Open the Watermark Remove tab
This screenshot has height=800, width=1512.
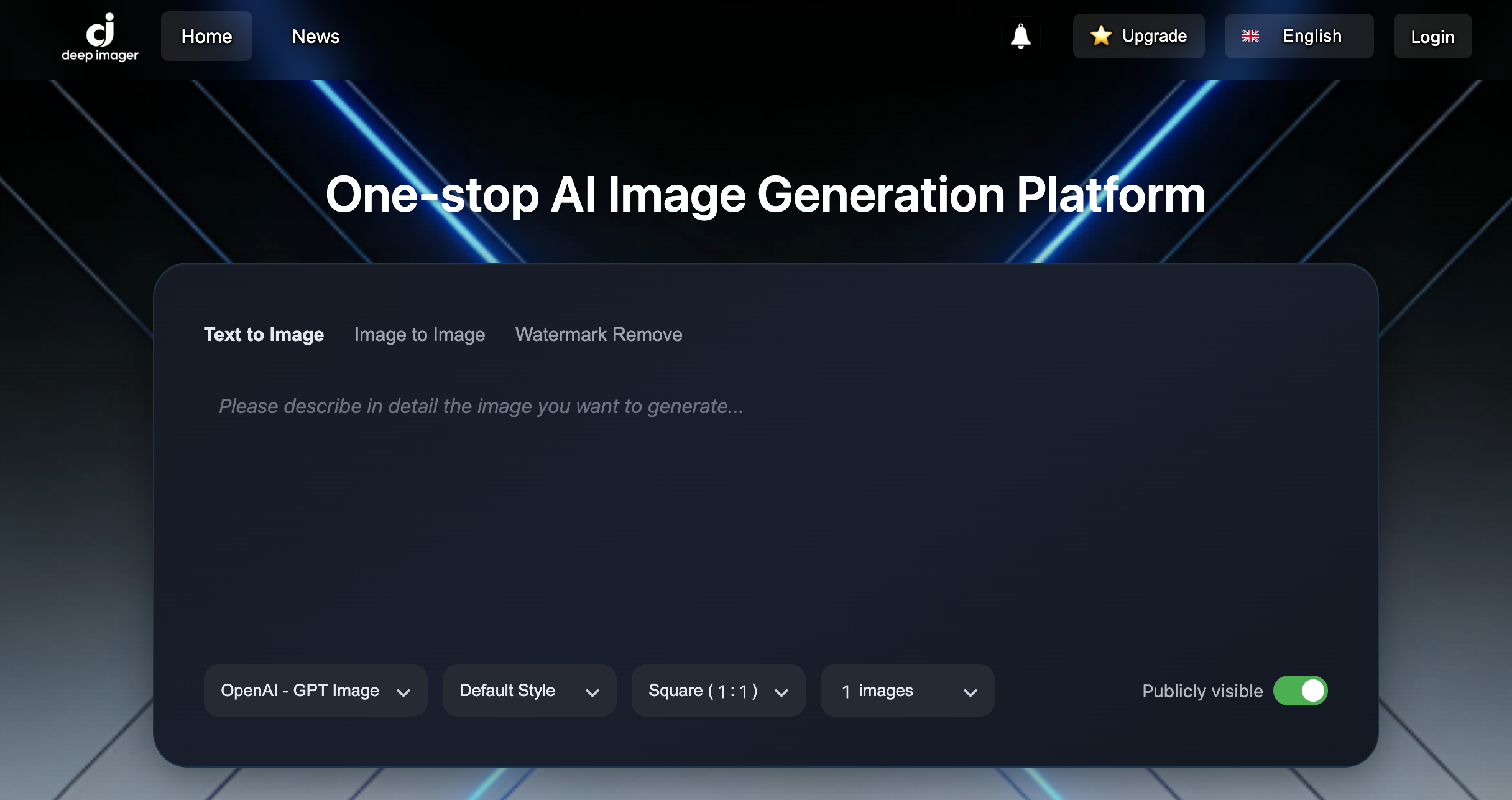599,335
